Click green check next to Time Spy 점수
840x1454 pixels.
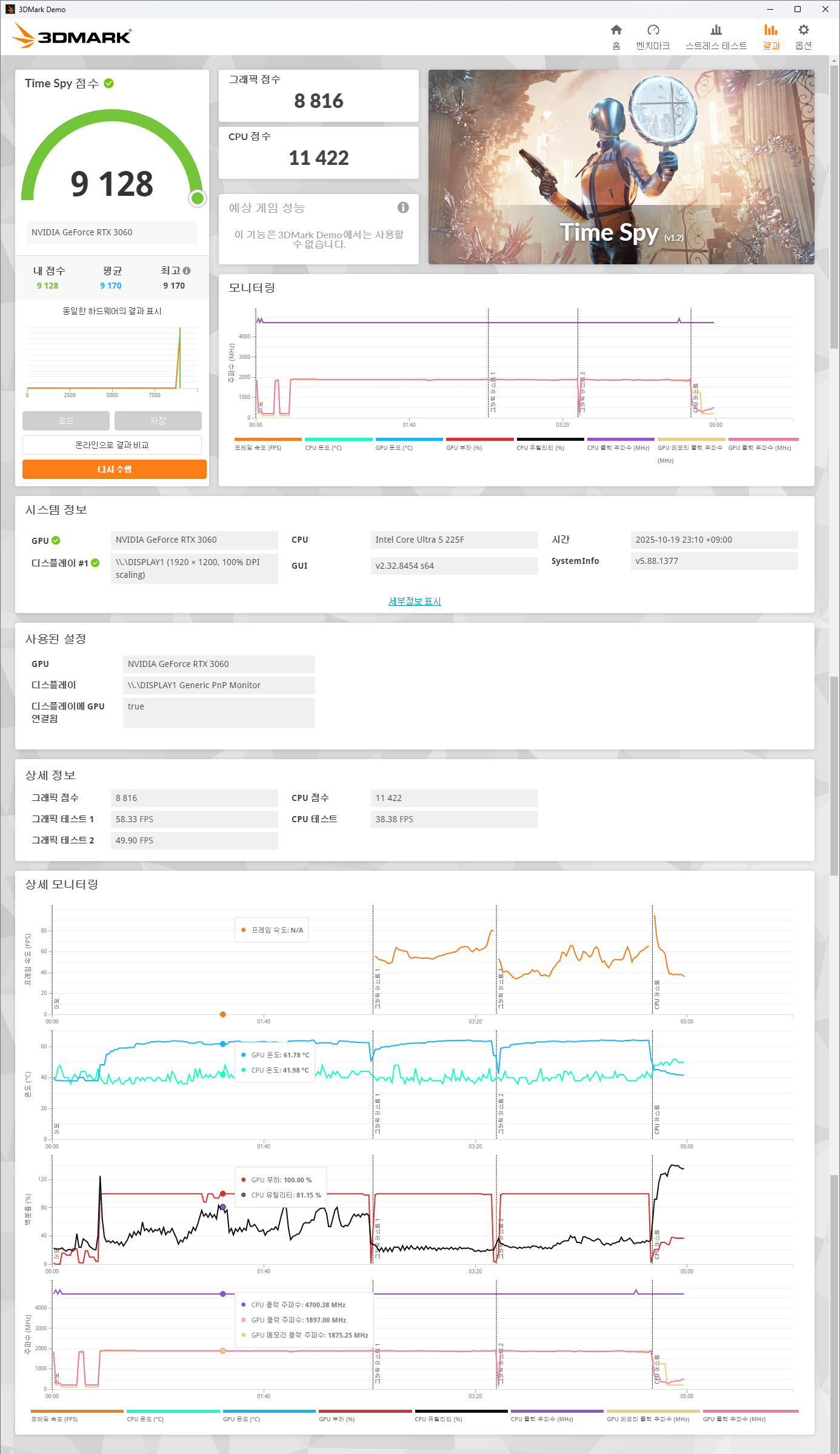coord(109,83)
